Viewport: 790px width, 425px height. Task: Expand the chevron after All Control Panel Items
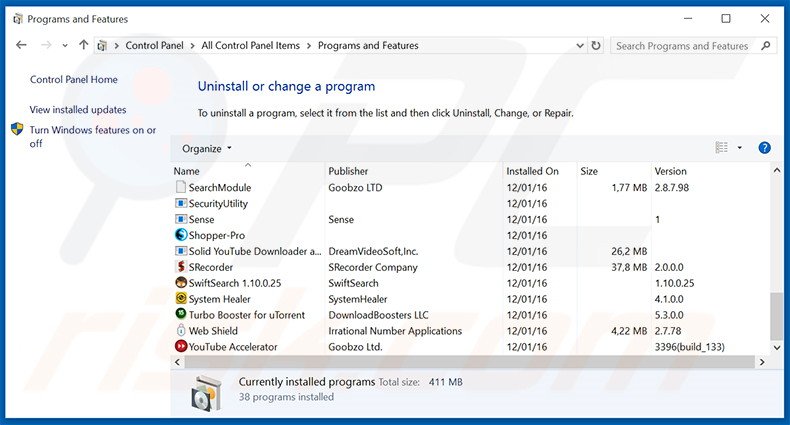309,46
